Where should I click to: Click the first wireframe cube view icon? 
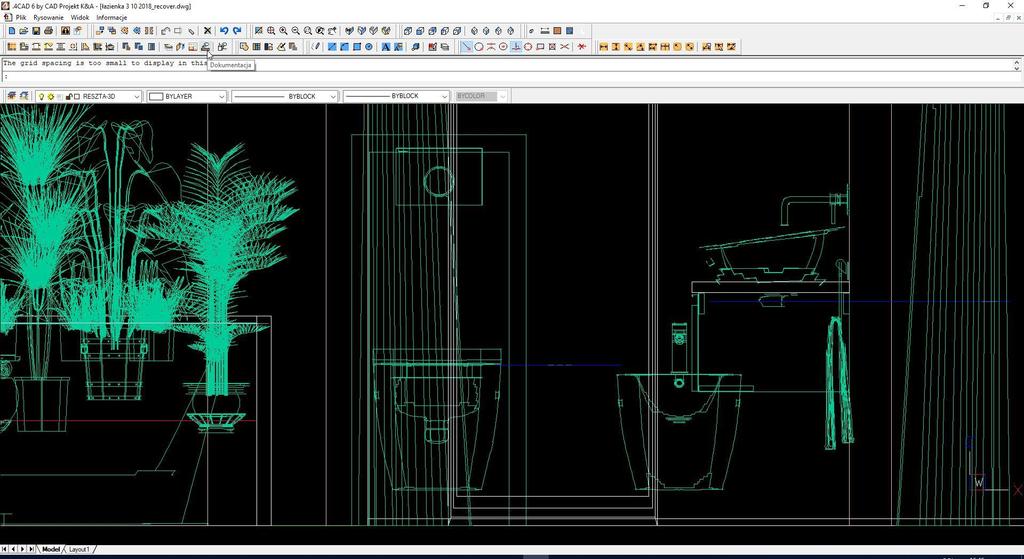[407, 31]
